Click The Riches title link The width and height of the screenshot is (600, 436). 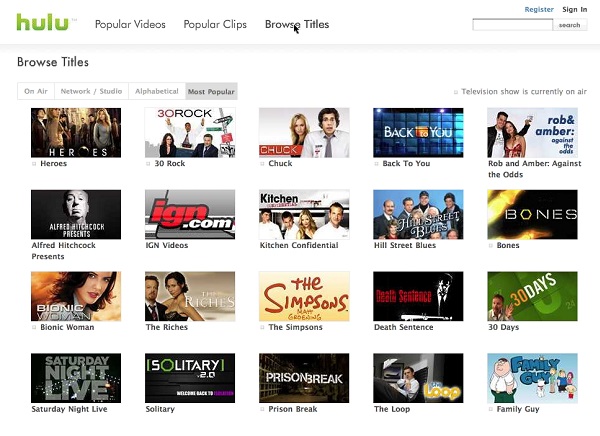coord(167,327)
